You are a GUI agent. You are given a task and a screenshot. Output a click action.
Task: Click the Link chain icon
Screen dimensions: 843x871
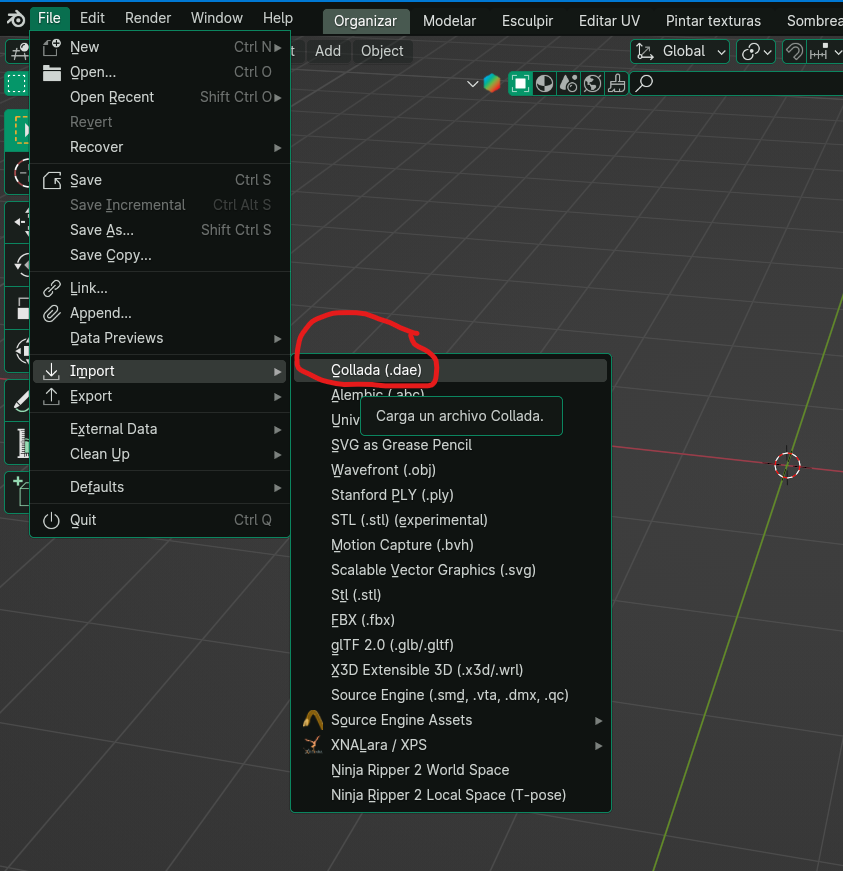[52, 288]
